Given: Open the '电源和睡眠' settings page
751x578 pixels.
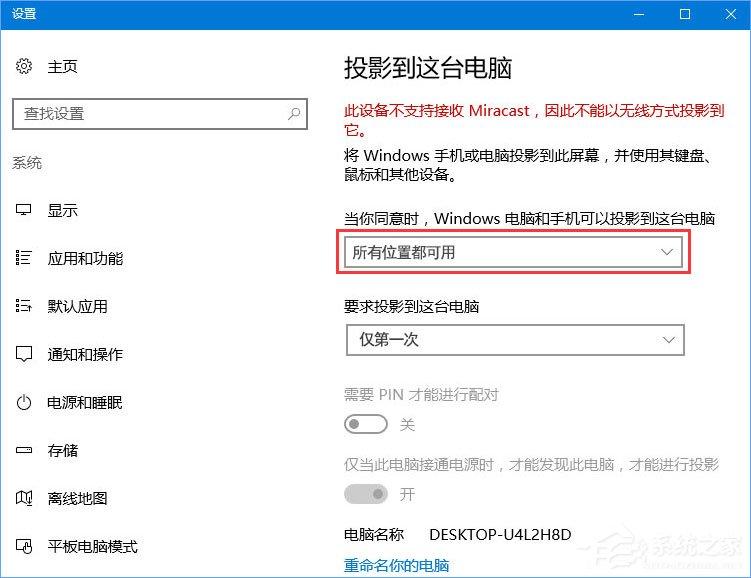Looking at the screenshot, I should click(85, 402).
